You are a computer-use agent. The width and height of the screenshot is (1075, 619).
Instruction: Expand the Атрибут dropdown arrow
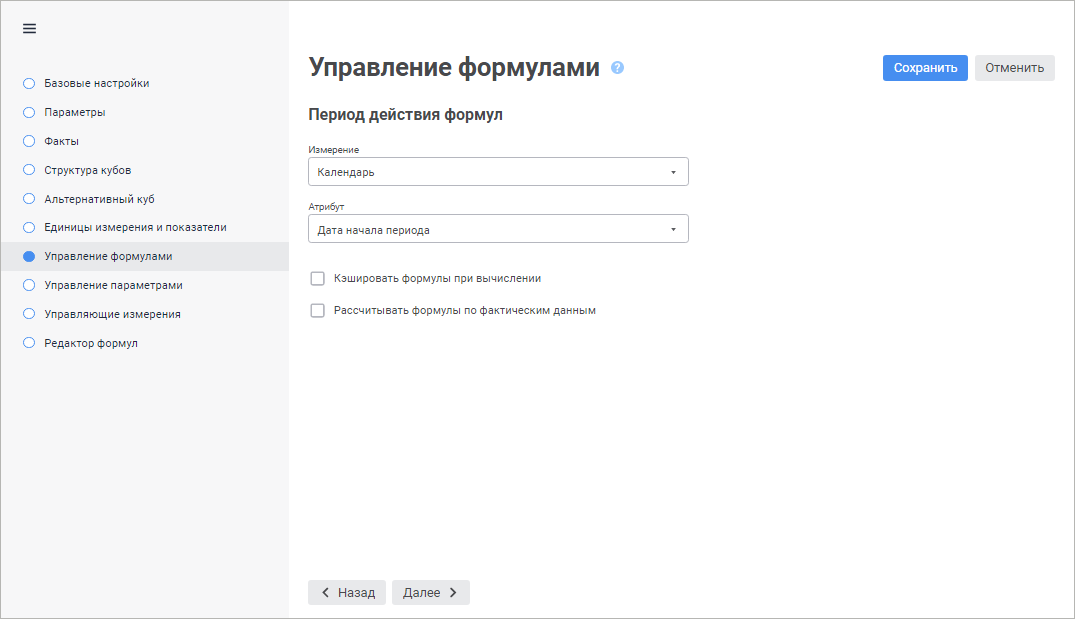(673, 230)
